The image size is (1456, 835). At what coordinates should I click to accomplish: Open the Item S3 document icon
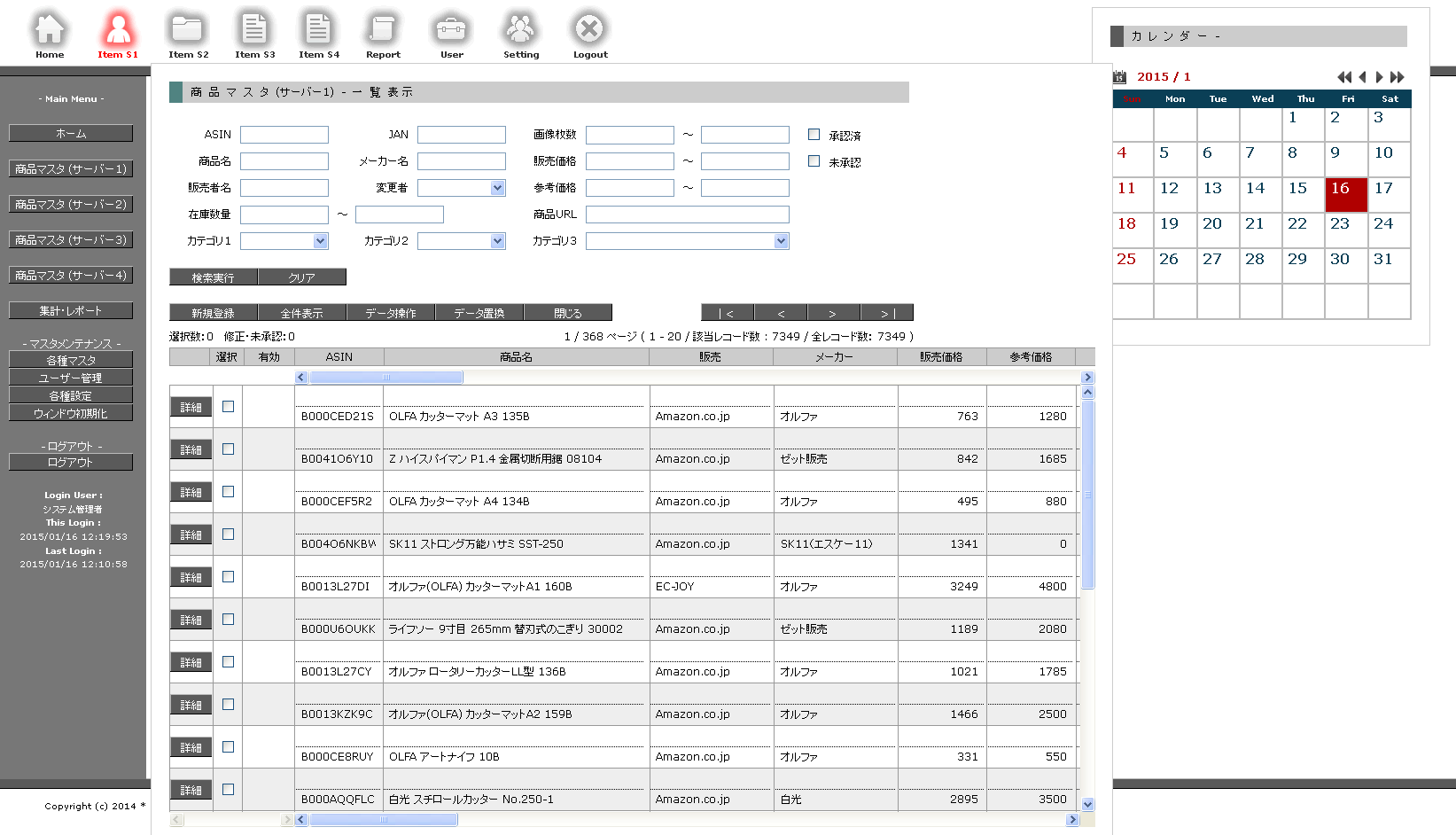(x=254, y=31)
